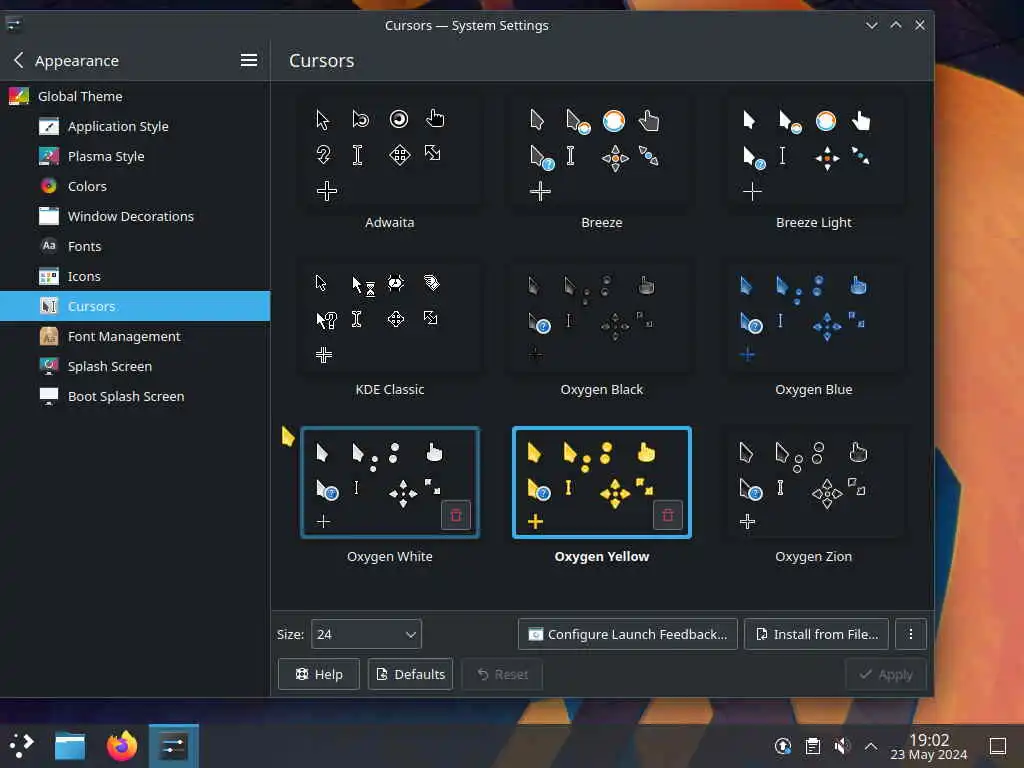The height and width of the screenshot is (768, 1024).
Task: Click the Help button
Action: (x=319, y=674)
